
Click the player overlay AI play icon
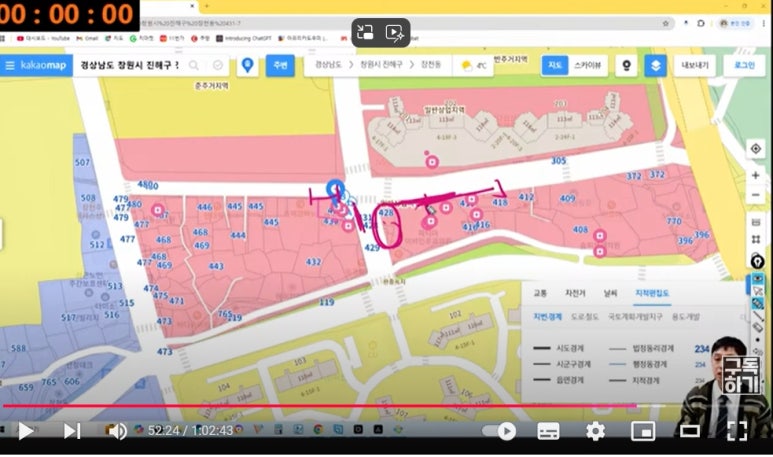[395, 33]
